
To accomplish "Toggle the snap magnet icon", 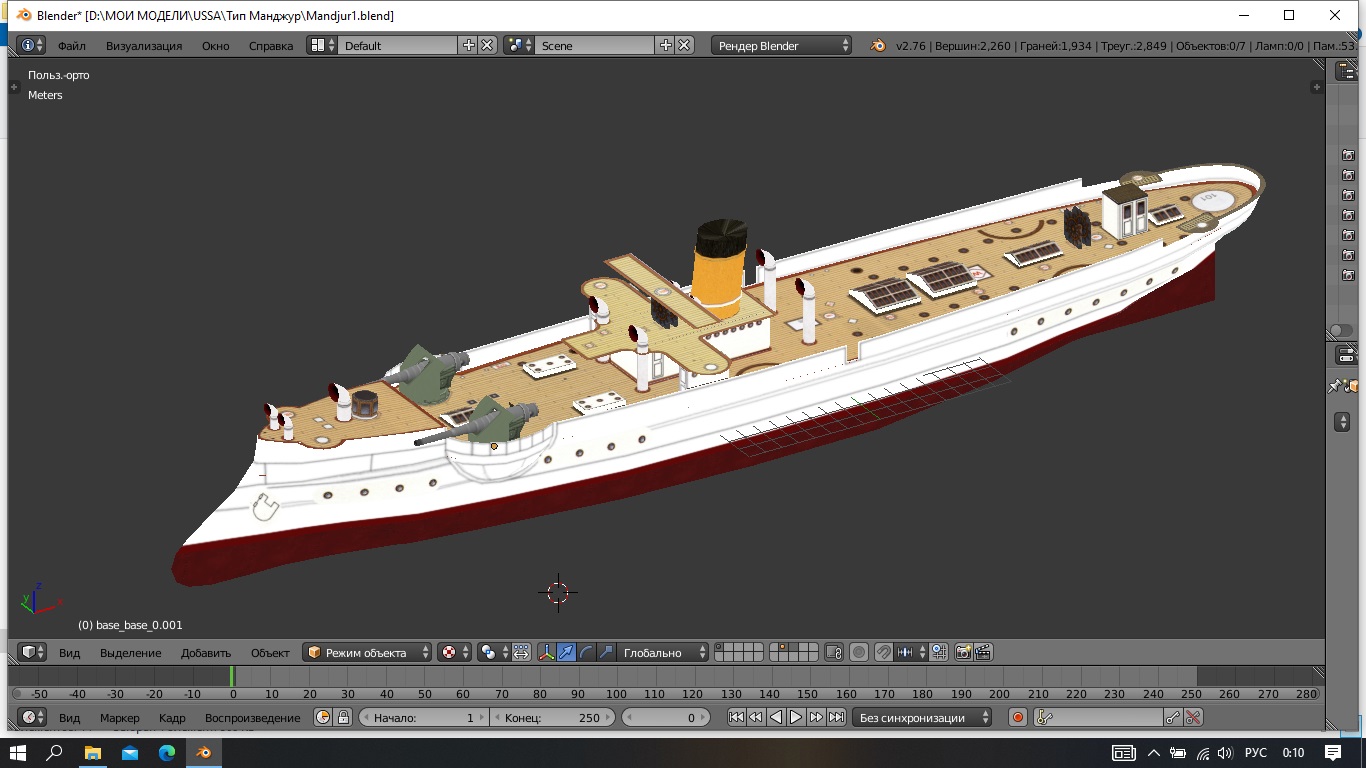I will (884, 652).
